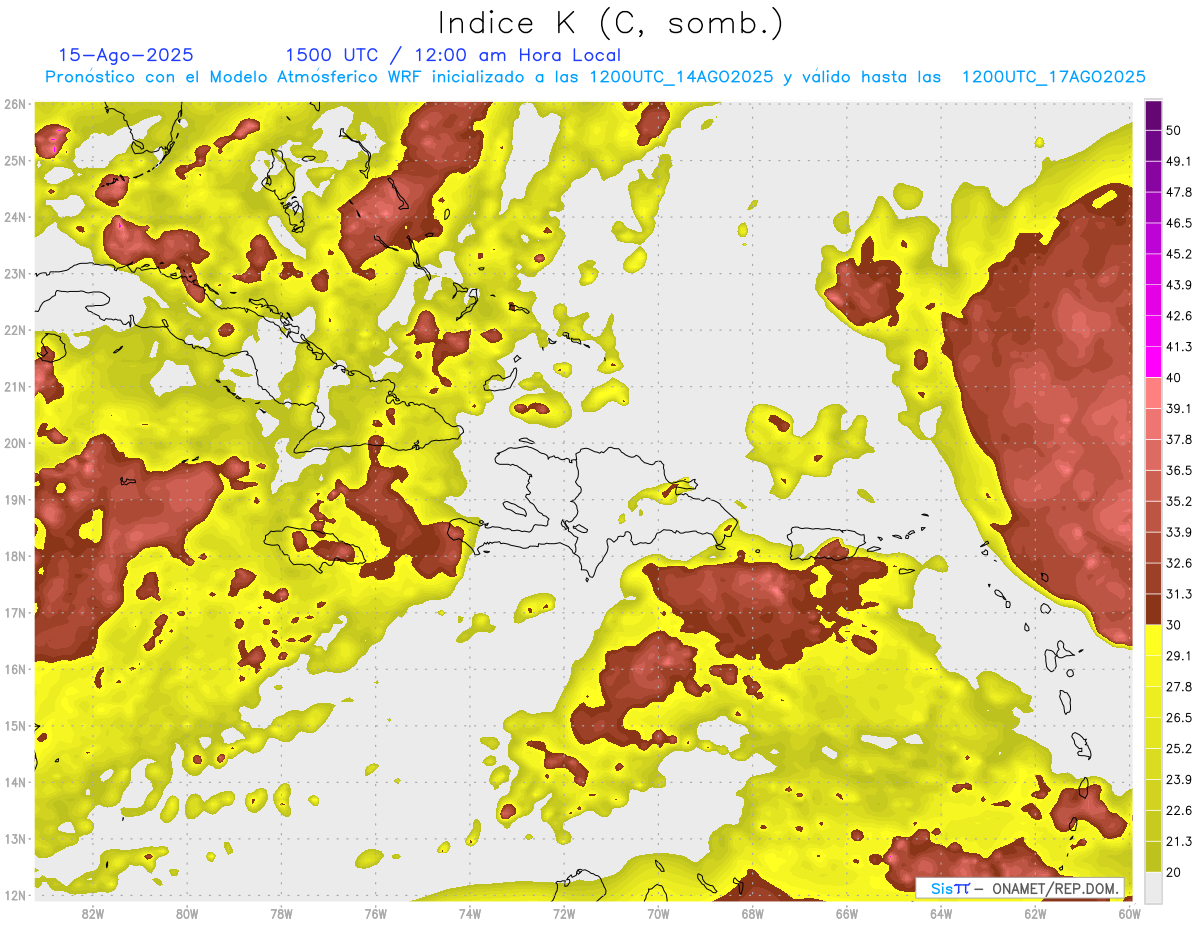Click the colorbar value 43.9
1200x927 pixels.
click(x=1179, y=285)
